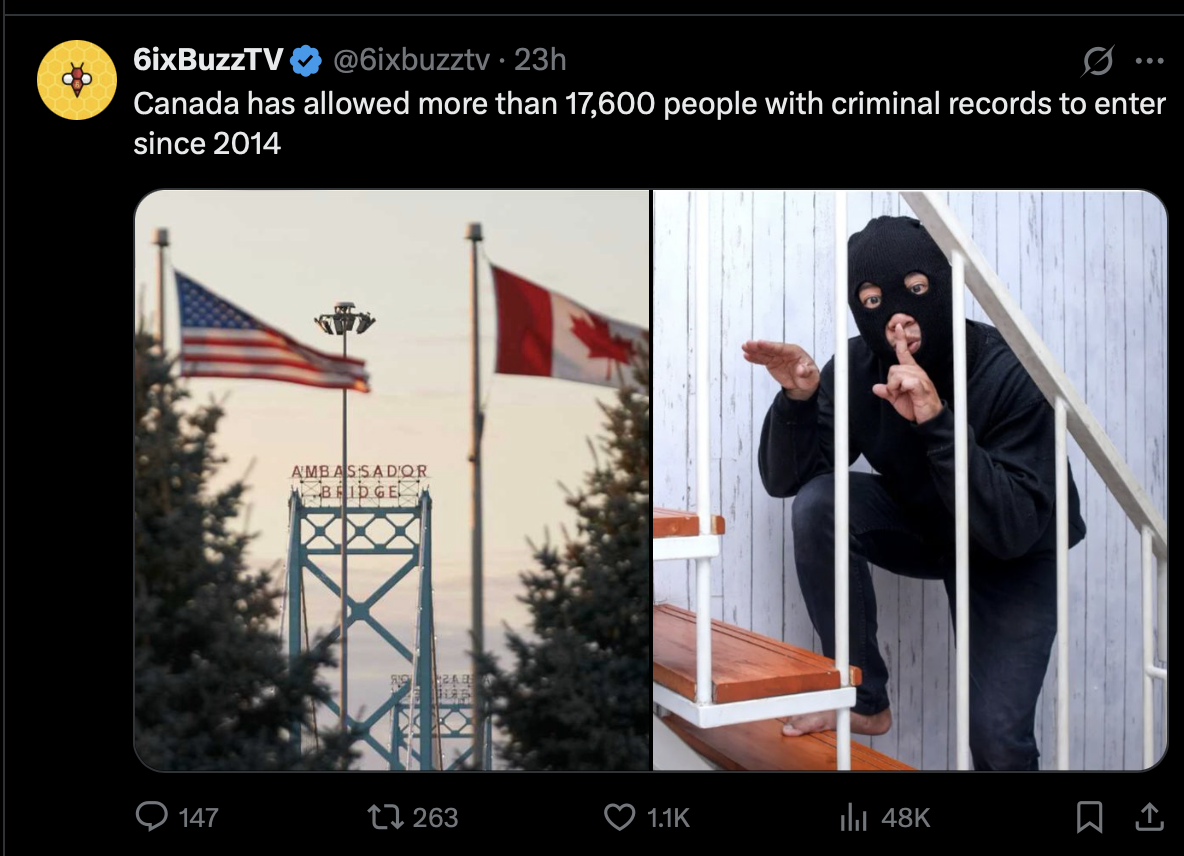Open the Ambassador Bridge flags photo
The image size is (1184, 856).
392,480
